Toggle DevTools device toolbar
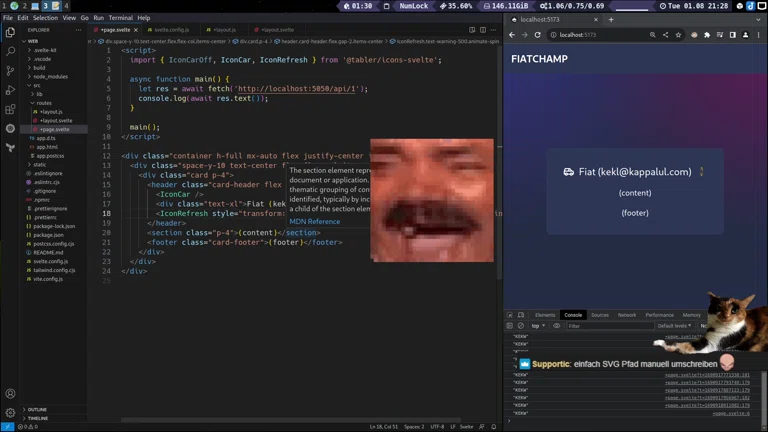 pyautogui.click(x=521, y=315)
